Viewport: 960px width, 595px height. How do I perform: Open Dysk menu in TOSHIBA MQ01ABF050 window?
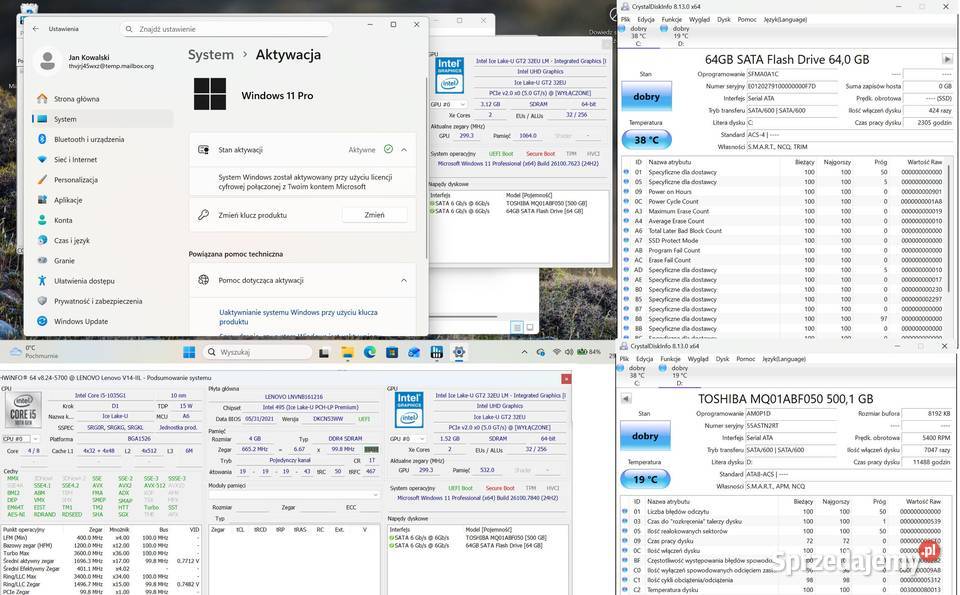tap(722, 359)
